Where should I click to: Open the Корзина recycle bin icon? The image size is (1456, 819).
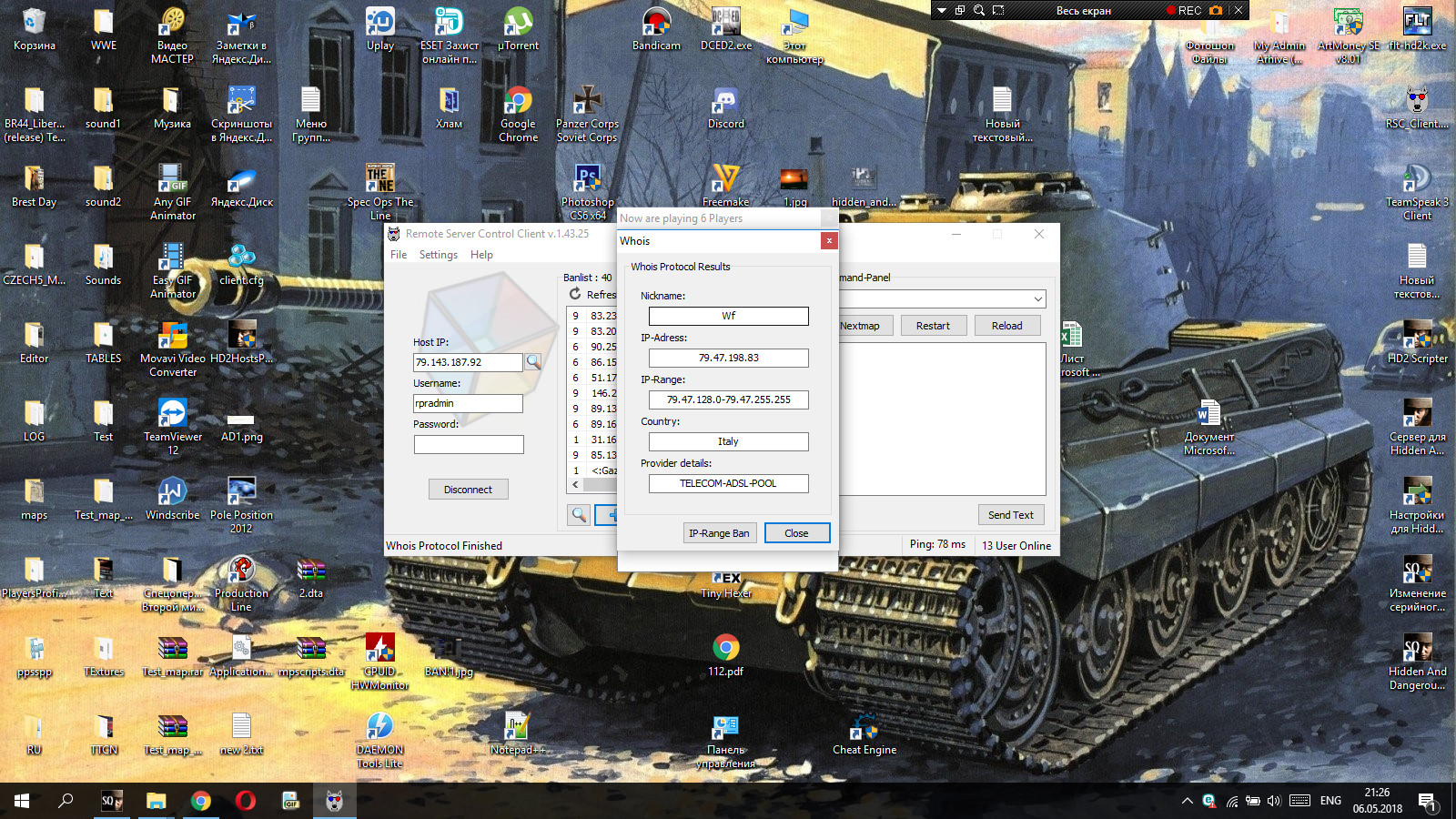coord(35,30)
